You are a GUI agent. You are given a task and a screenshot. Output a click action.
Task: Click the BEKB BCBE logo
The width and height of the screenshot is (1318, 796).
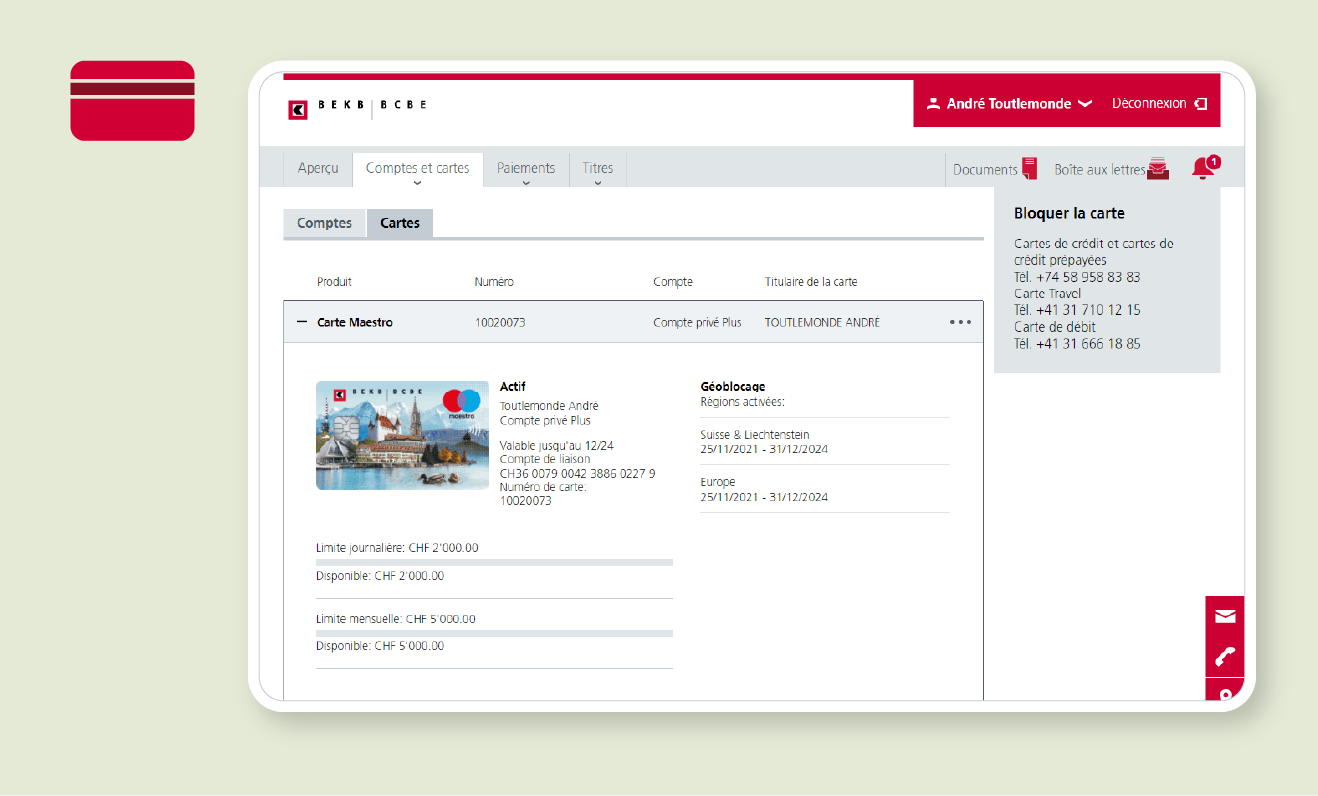point(357,109)
